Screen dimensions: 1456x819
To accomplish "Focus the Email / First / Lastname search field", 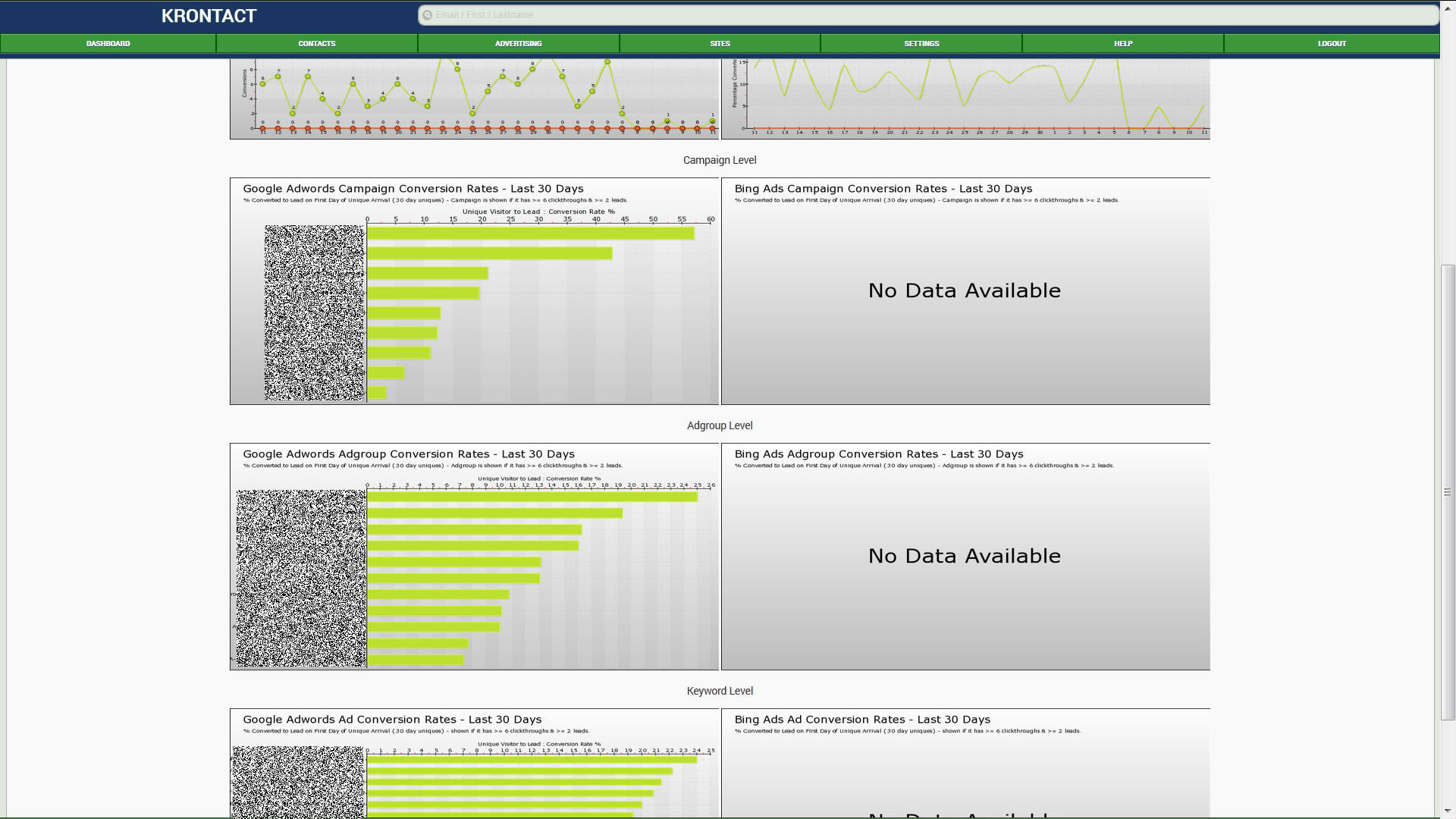I will pos(928,14).
